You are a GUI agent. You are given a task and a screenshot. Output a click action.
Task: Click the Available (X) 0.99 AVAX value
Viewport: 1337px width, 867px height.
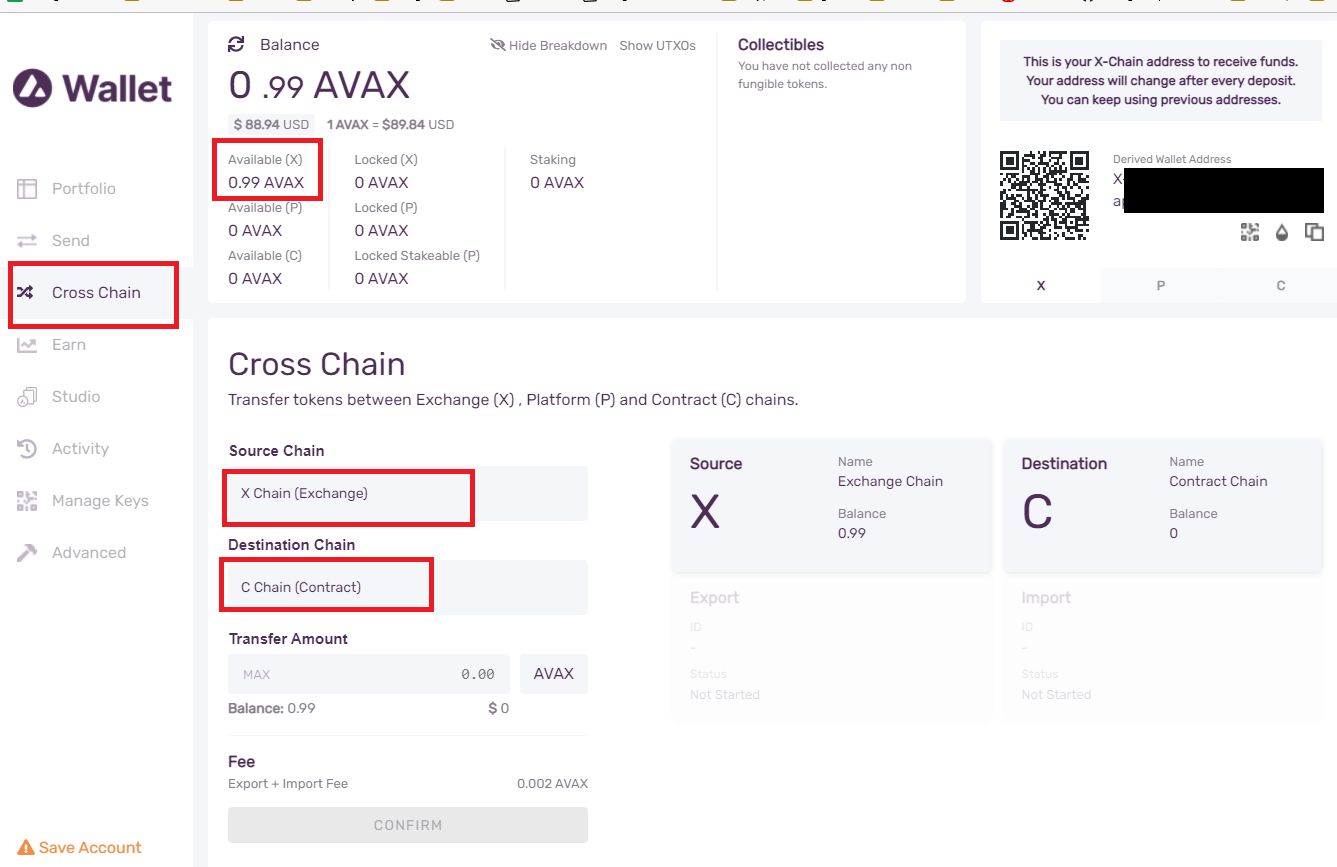tap(266, 182)
